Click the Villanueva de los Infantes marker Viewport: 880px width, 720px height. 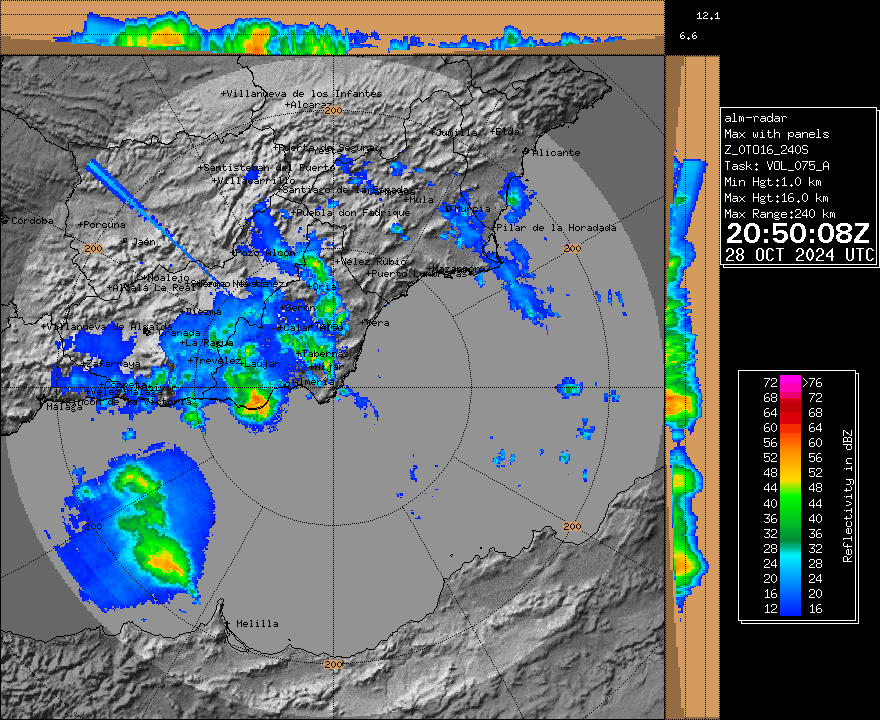[x=223, y=93]
